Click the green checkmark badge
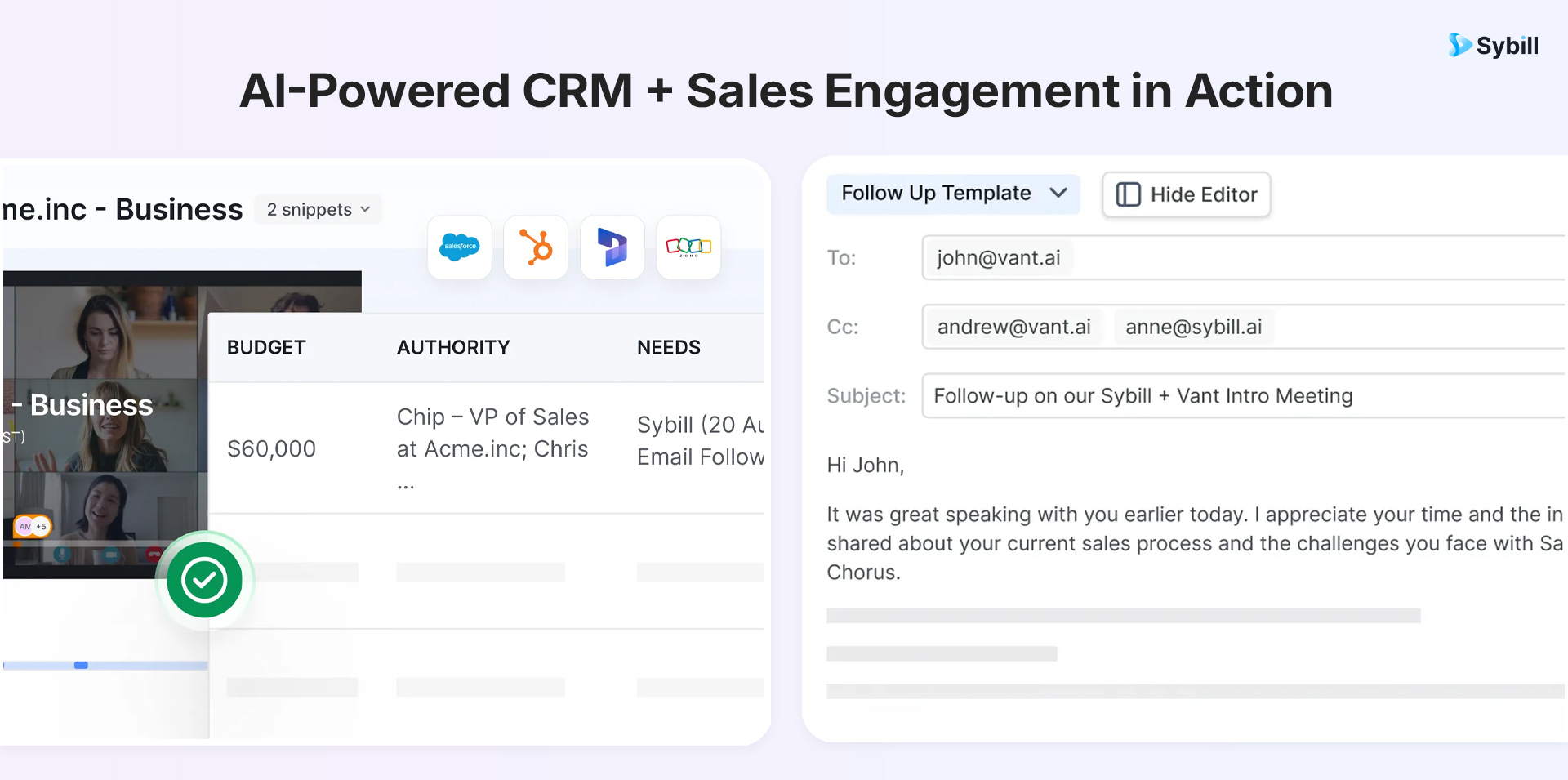Image resolution: width=1568 pixels, height=780 pixels. [x=204, y=580]
